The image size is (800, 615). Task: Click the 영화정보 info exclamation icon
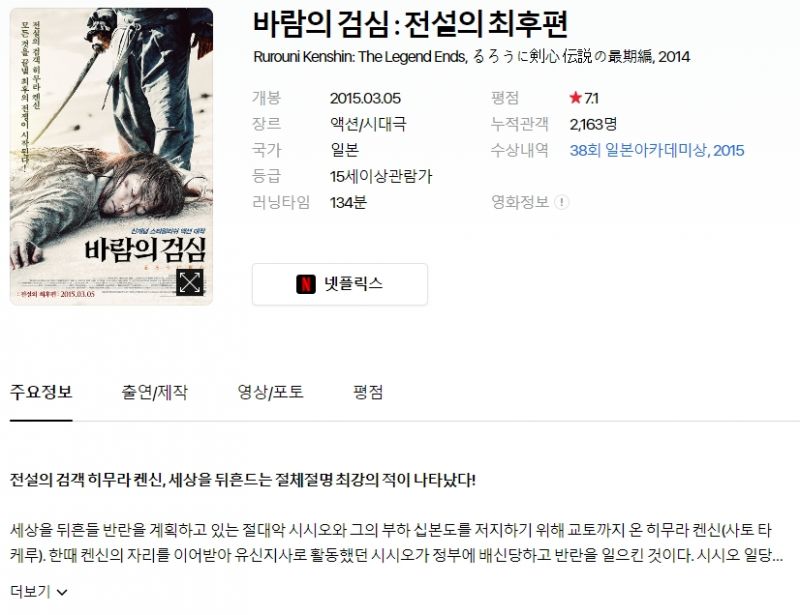coord(562,202)
